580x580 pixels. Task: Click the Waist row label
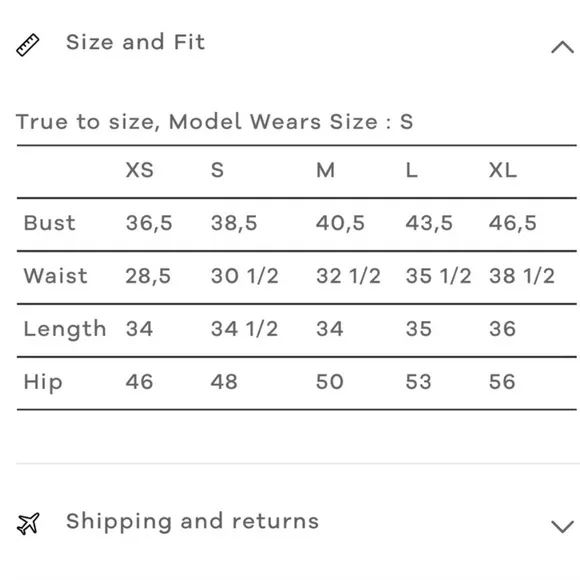pyautogui.click(x=55, y=276)
